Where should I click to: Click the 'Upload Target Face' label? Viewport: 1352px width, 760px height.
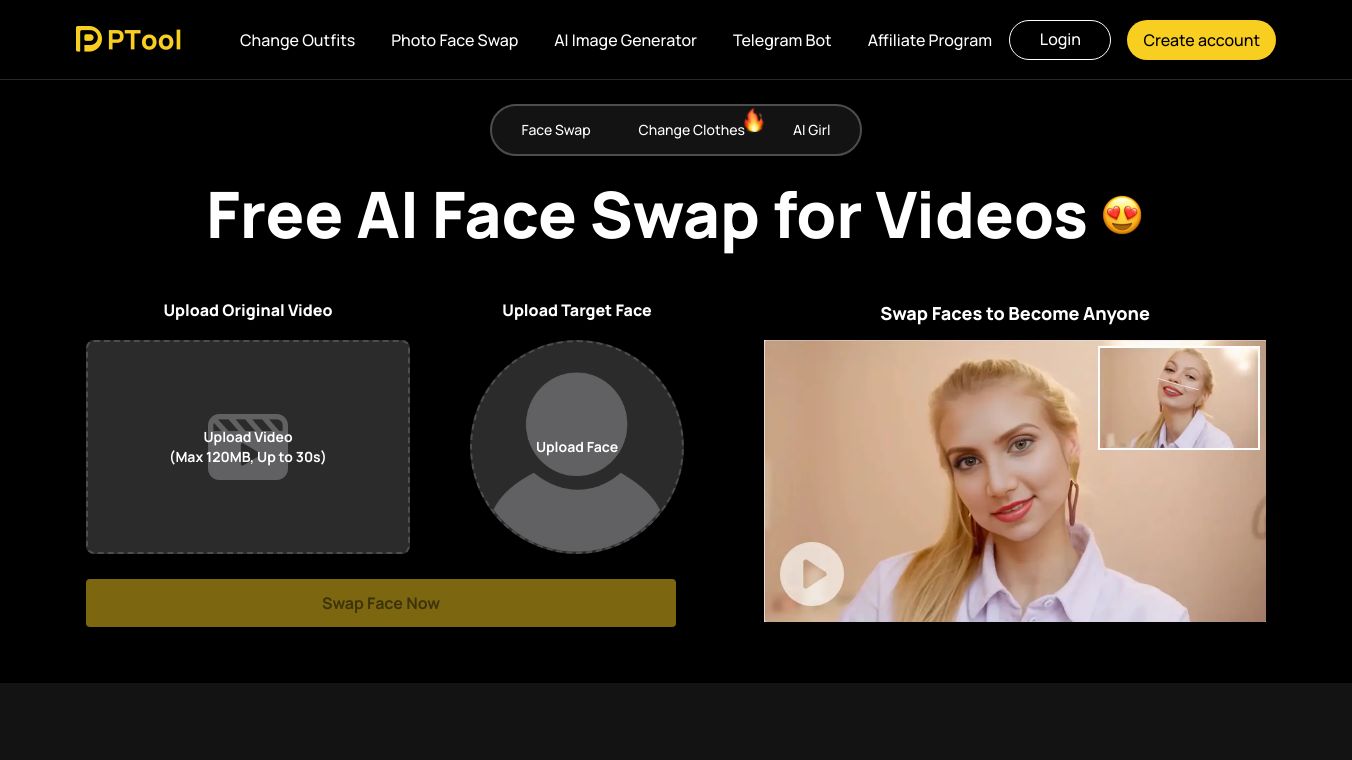point(577,310)
